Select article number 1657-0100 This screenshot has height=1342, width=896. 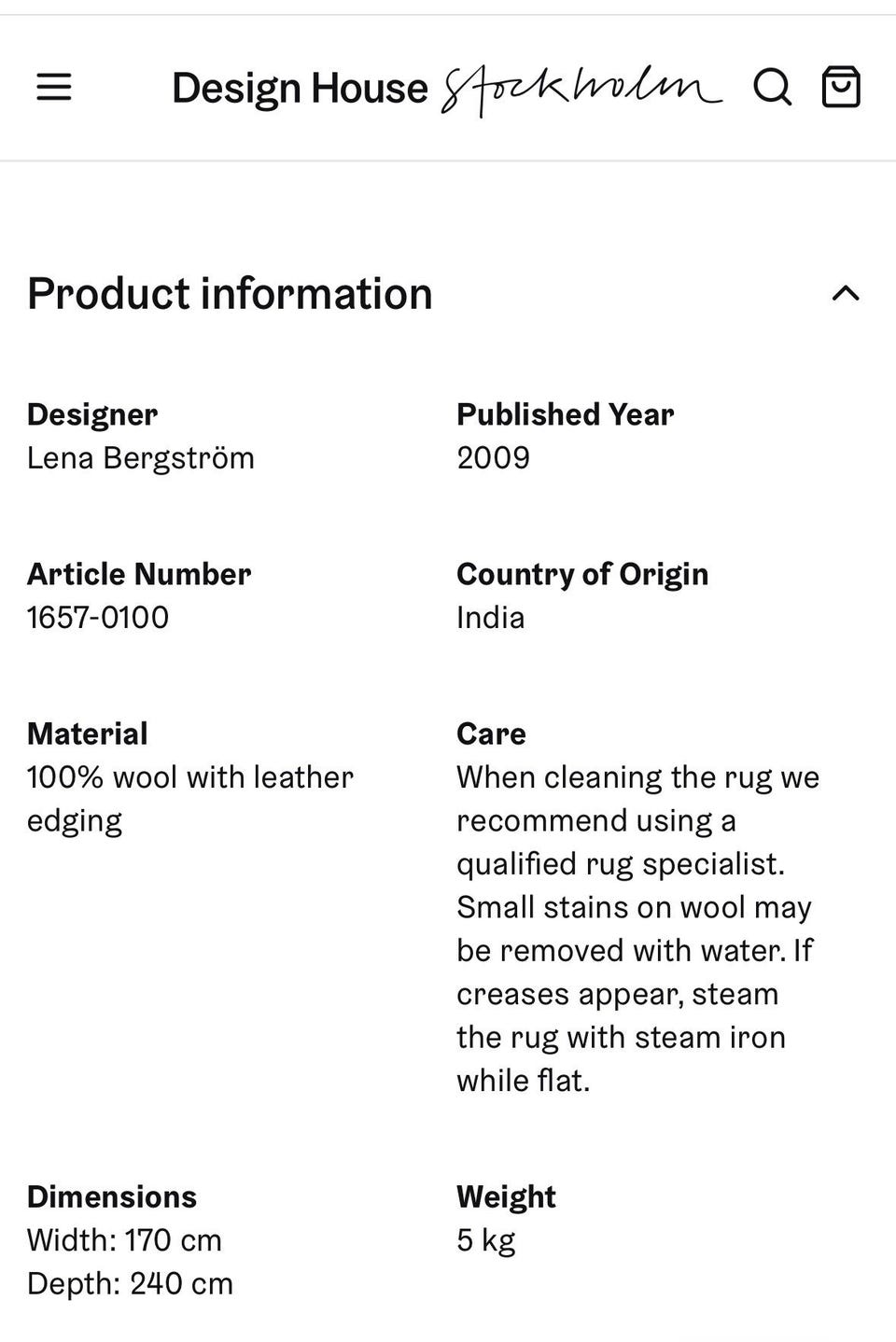(x=98, y=618)
